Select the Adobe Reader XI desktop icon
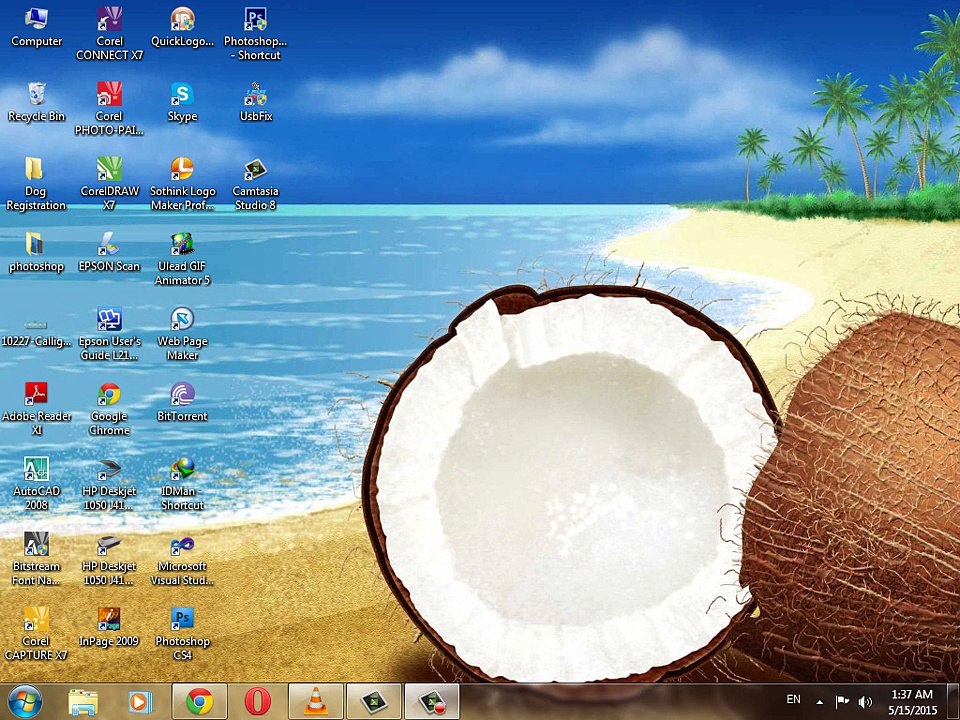Viewport: 960px width, 720px height. 36,395
